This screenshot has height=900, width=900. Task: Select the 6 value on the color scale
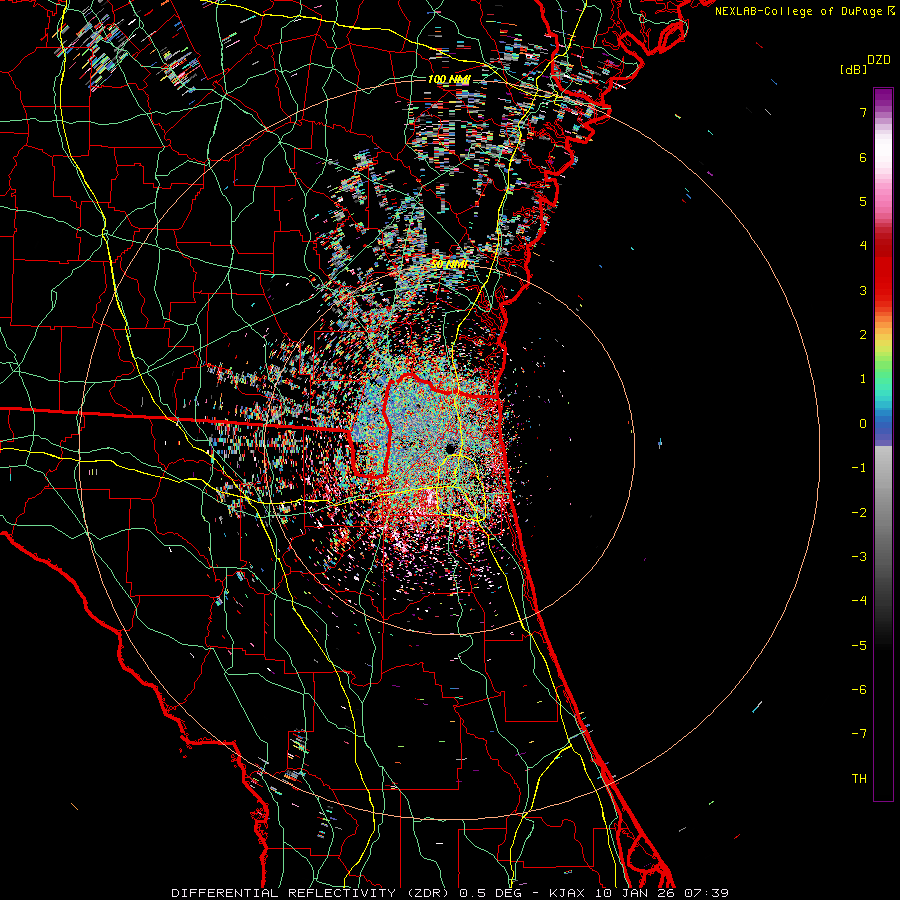coord(863,157)
